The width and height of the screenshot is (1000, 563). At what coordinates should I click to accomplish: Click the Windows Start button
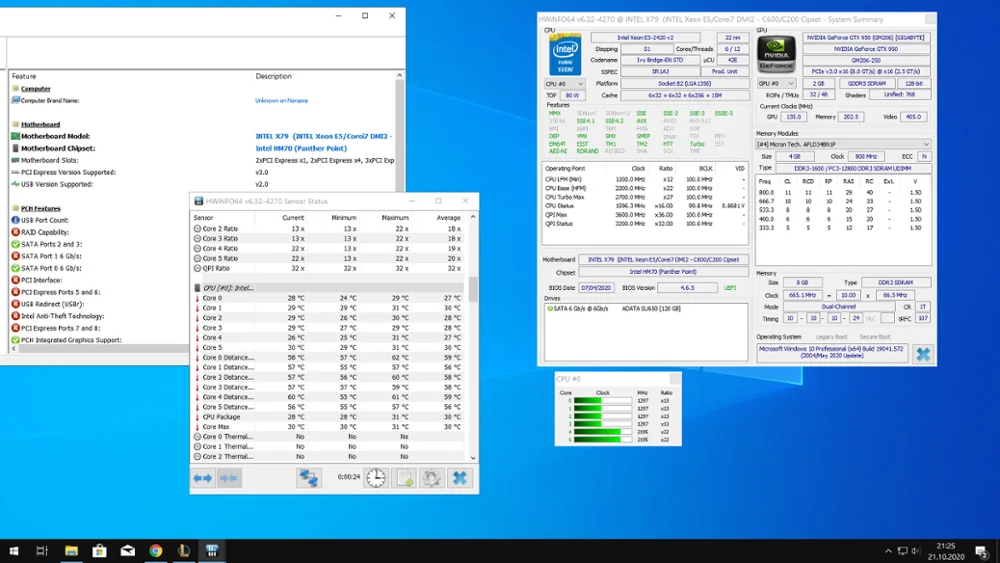(x=14, y=551)
